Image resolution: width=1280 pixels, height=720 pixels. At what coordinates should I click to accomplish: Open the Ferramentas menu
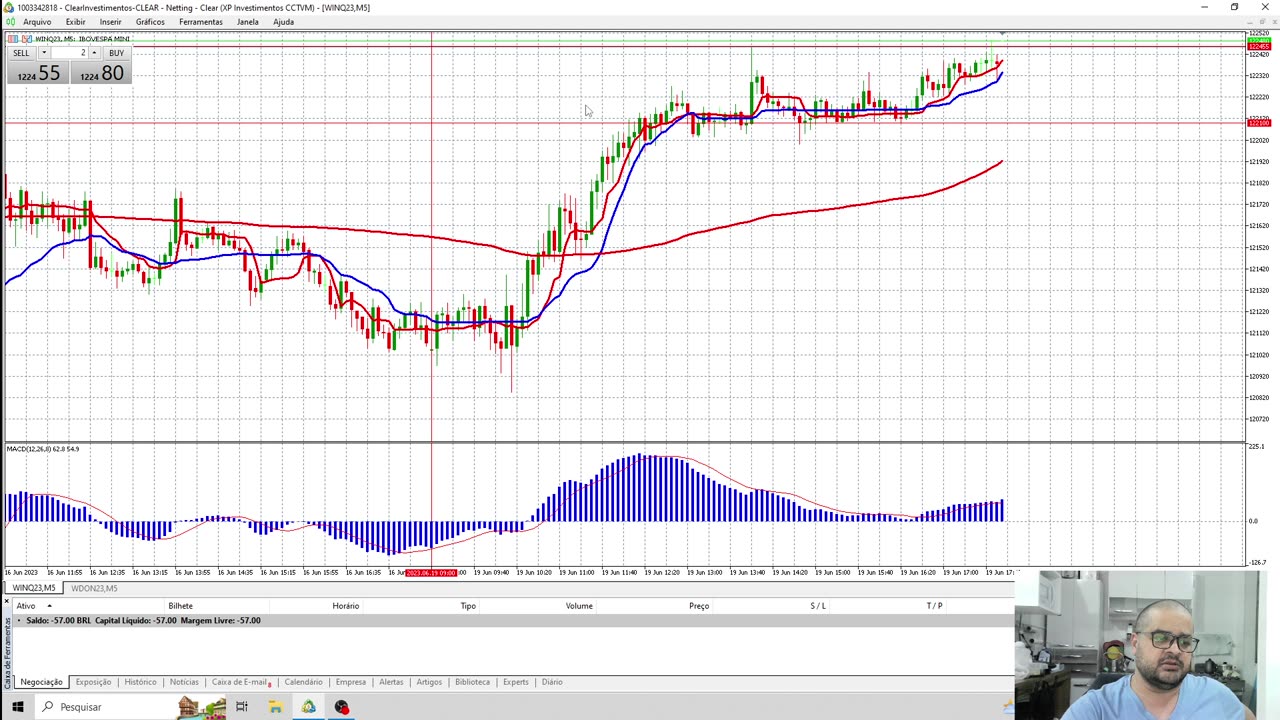click(200, 22)
